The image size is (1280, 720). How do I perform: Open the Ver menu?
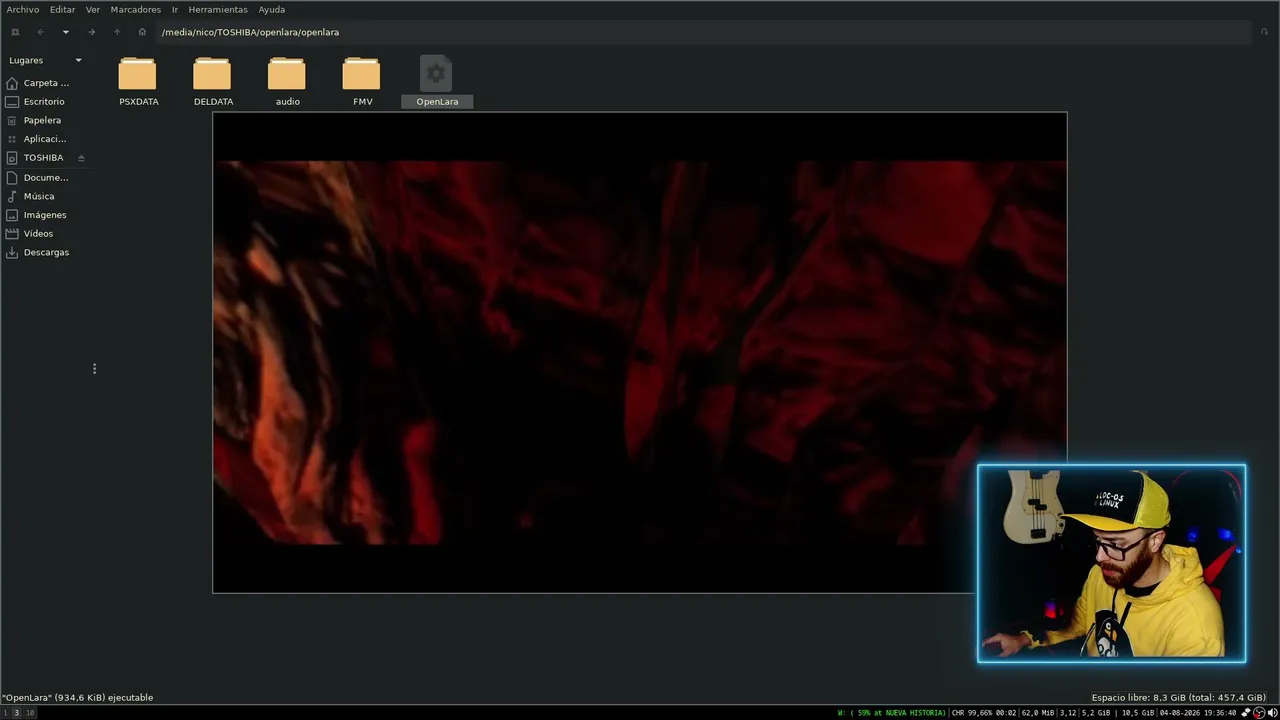pyautogui.click(x=93, y=10)
